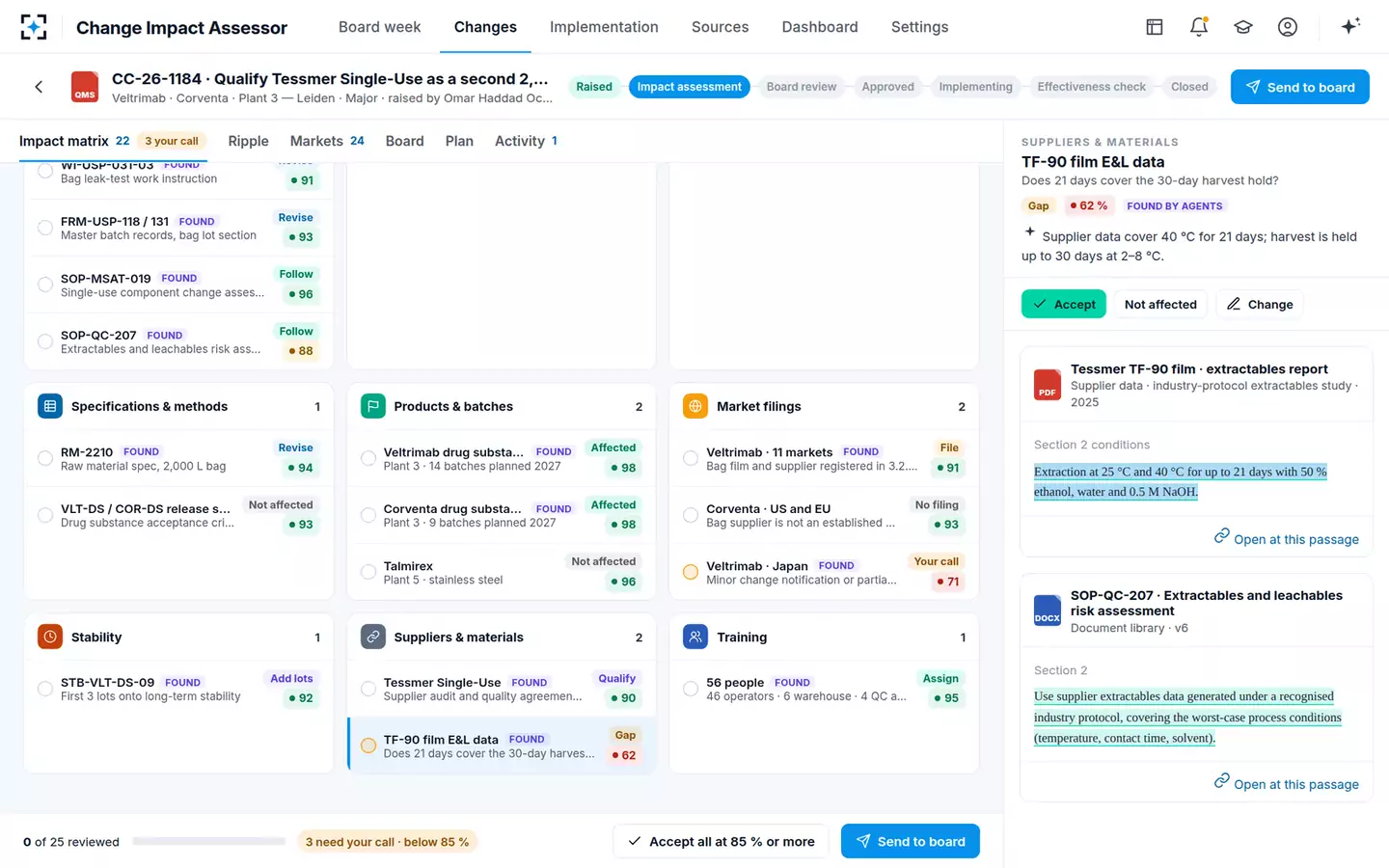Open the Dashboard top tab
Viewport: 1389px width, 868px height.
point(820,27)
